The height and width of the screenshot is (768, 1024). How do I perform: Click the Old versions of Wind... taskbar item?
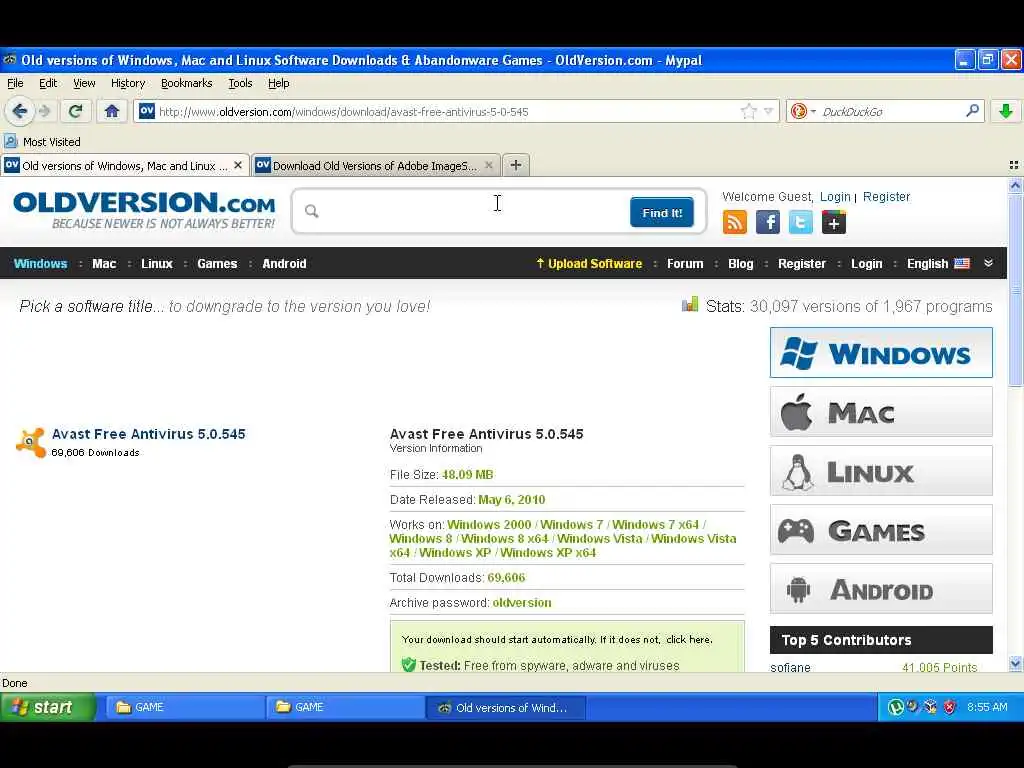(506, 707)
